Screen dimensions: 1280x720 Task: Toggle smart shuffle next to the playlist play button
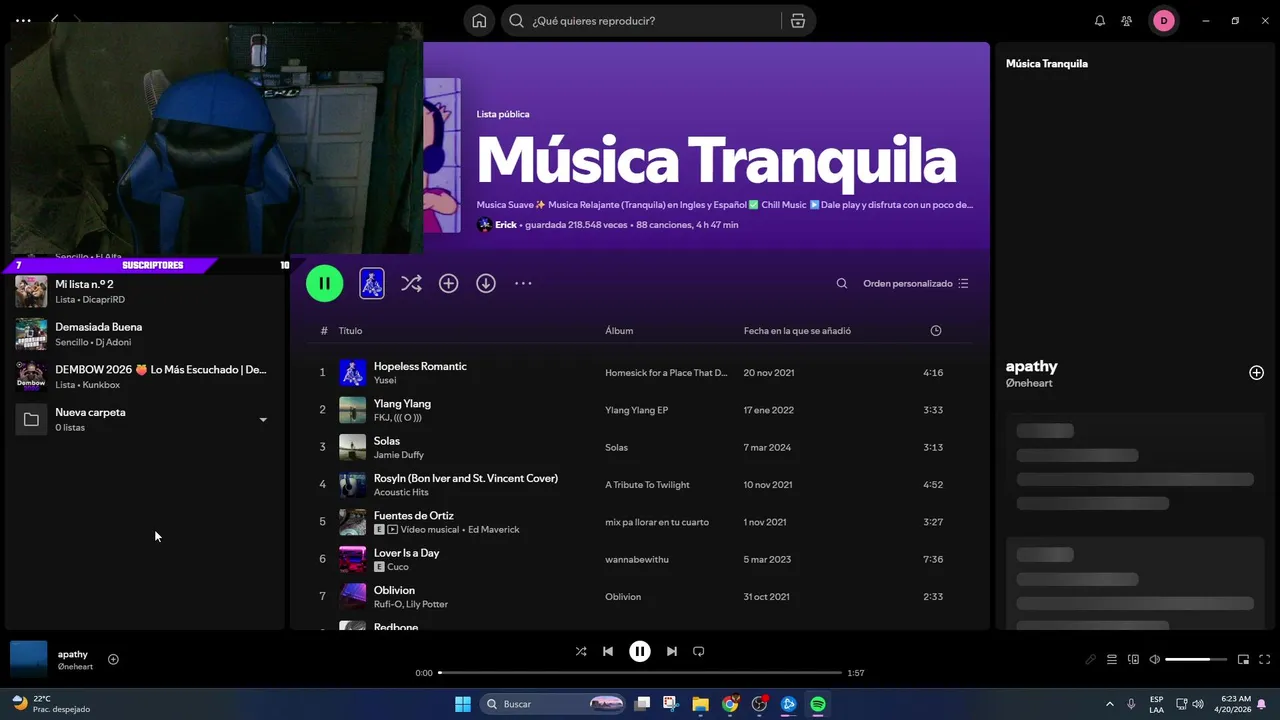coord(411,284)
